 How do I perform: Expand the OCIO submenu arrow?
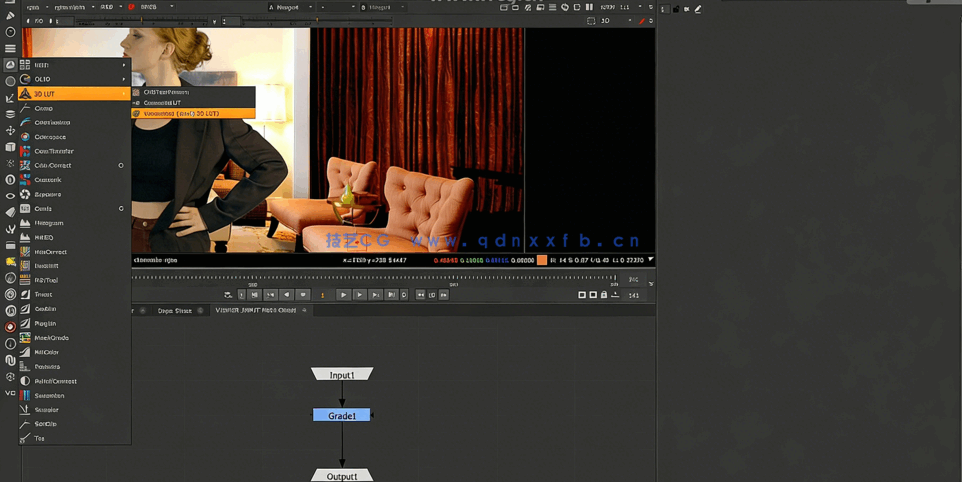(x=124, y=79)
